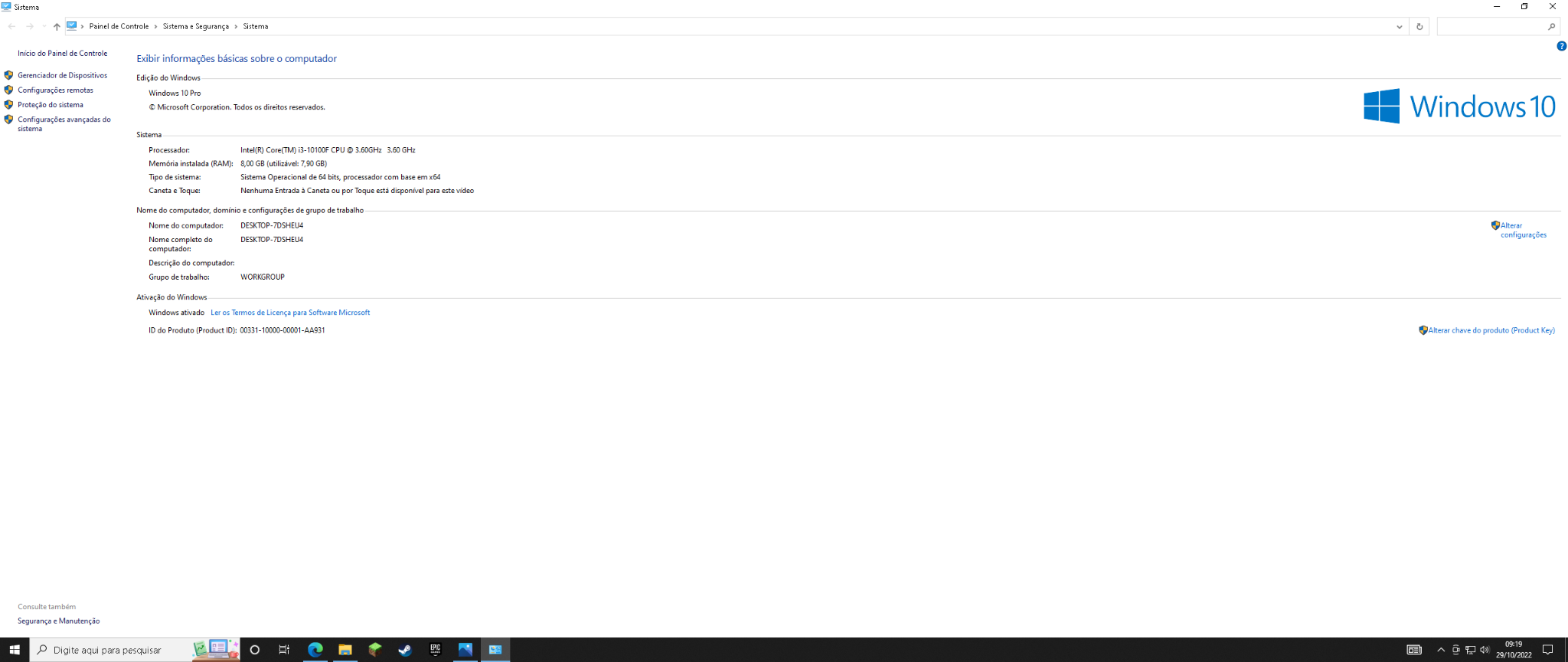Image resolution: width=1568 pixels, height=662 pixels.
Task: Open Início do Painel de Controle
Action: pyautogui.click(x=63, y=54)
